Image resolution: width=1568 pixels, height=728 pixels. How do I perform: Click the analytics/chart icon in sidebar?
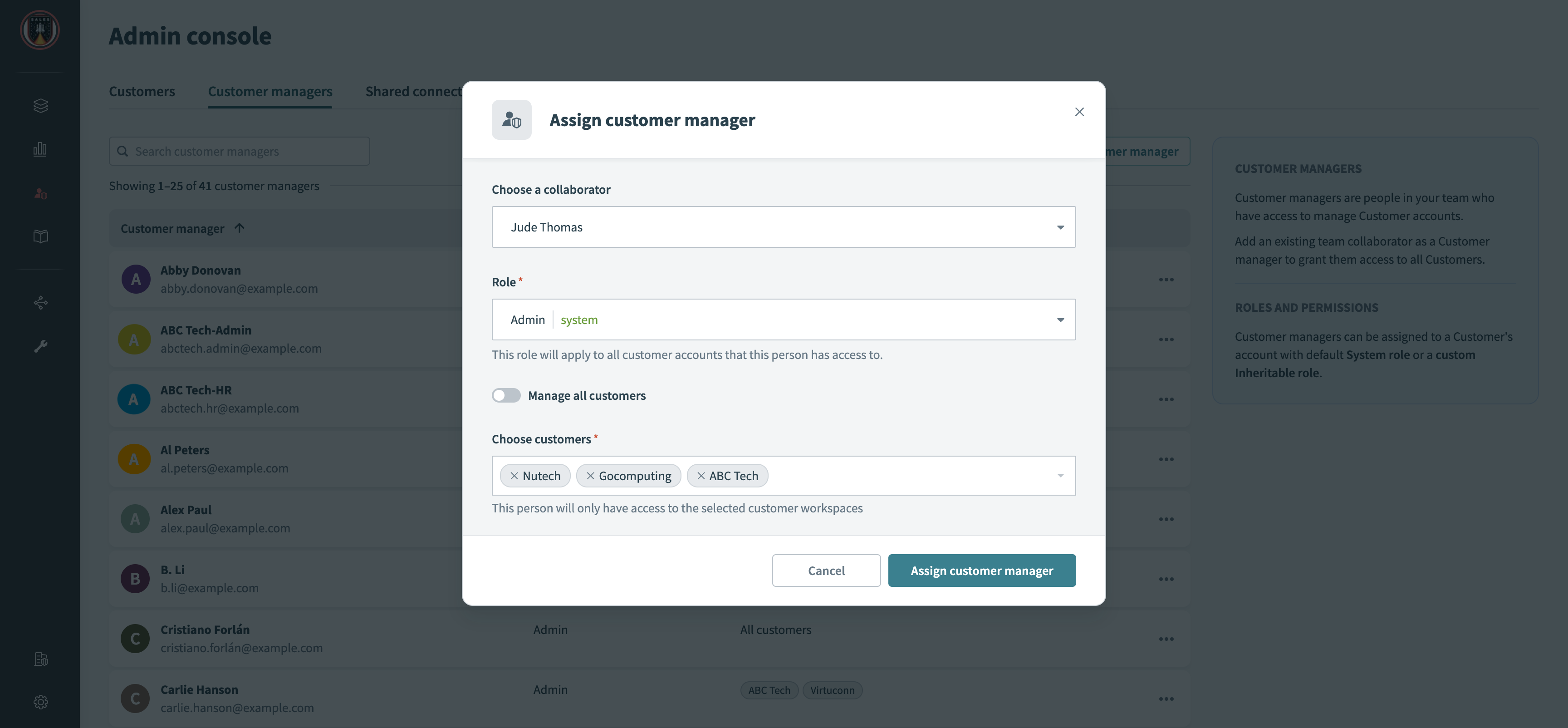pos(40,148)
